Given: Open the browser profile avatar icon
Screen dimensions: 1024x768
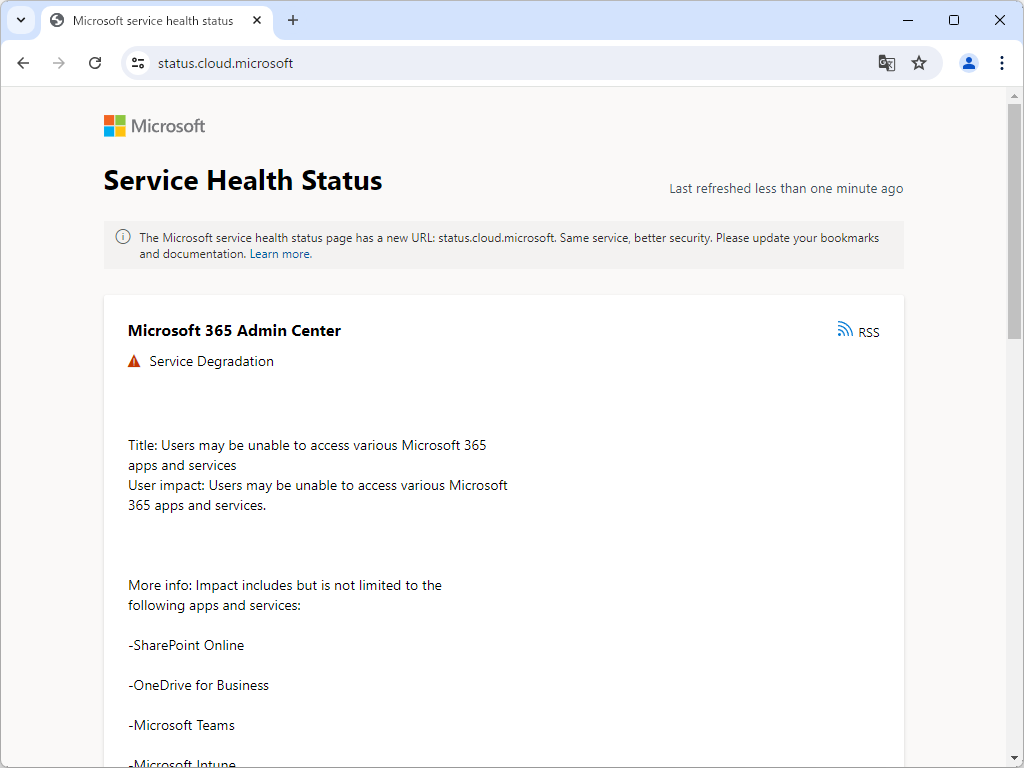Looking at the screenshot, I should click(x=968, y=62).
